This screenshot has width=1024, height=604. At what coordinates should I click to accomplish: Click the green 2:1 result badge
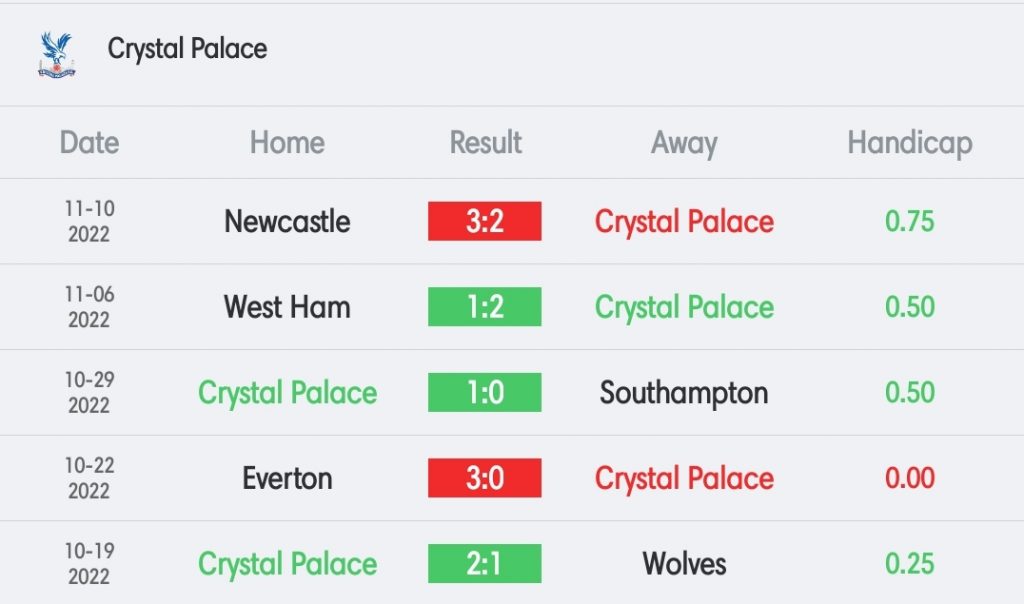point(485,564)
